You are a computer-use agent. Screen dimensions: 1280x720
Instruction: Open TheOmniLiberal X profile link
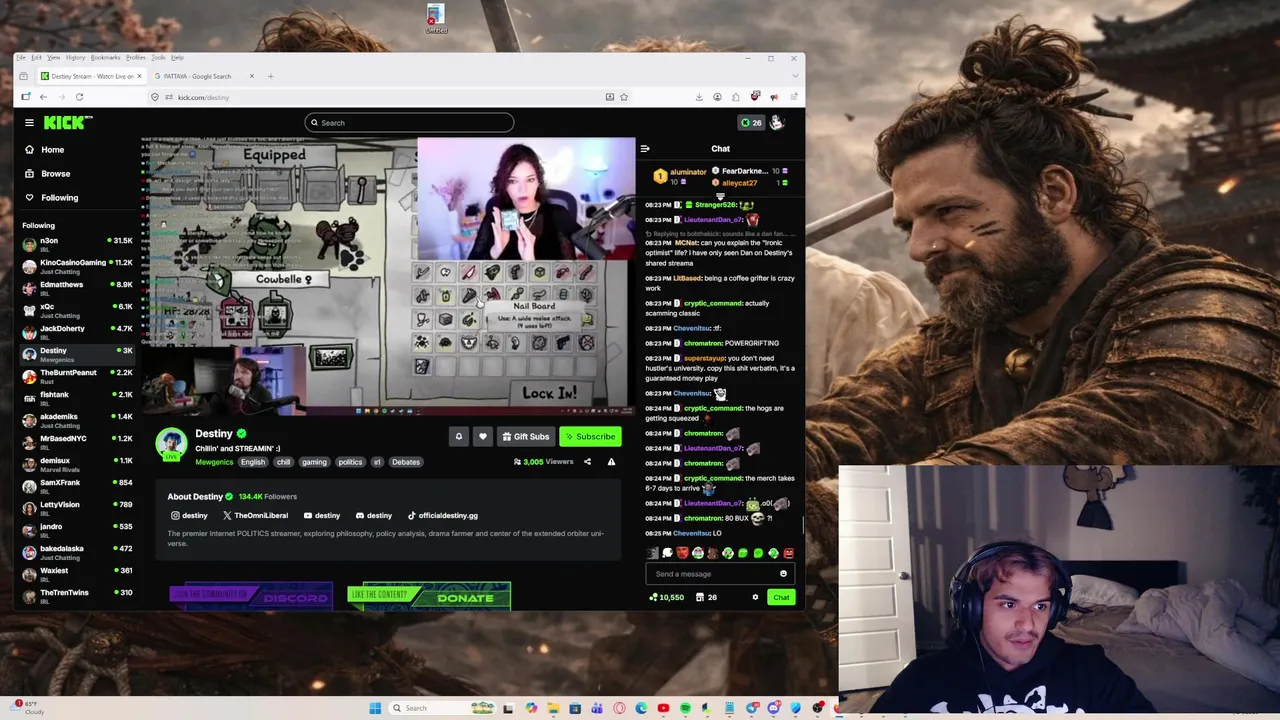point(255,515)
